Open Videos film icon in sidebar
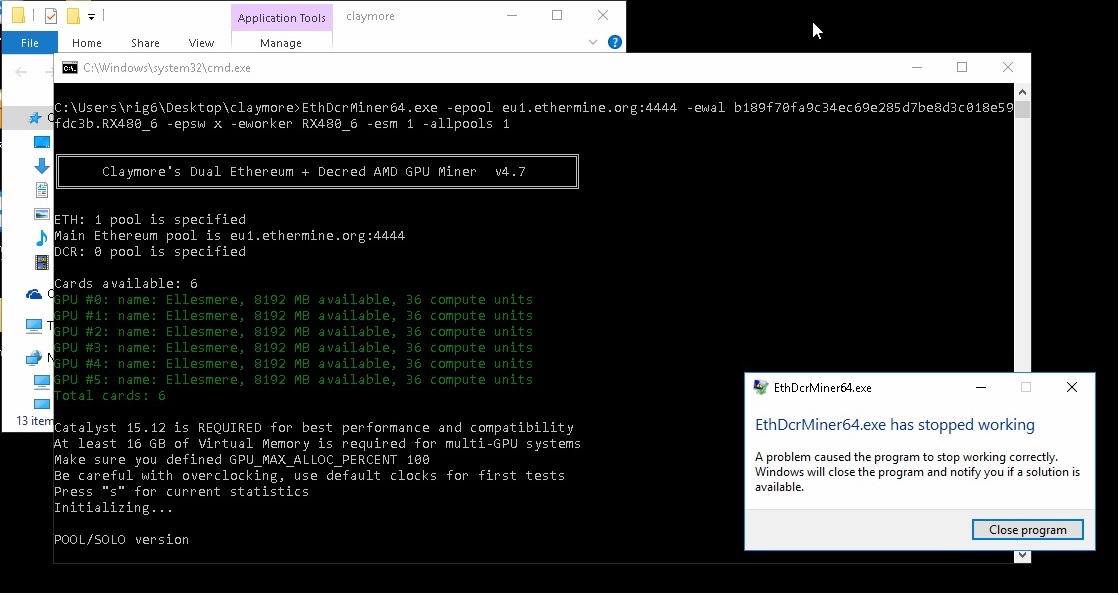 (x=42, y=262)
